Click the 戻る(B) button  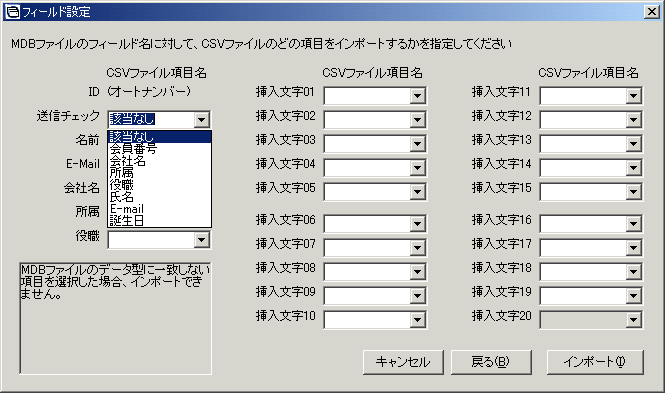tap(491, 362)
